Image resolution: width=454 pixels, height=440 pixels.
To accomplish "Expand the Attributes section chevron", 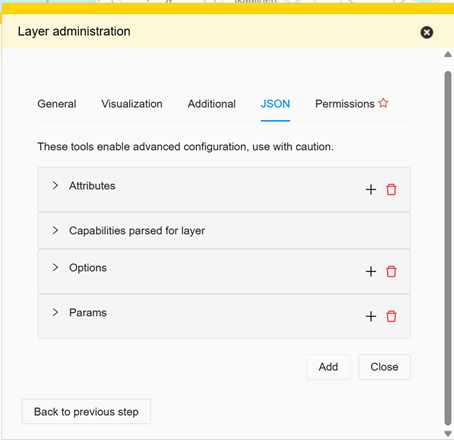I will [55, 185].
